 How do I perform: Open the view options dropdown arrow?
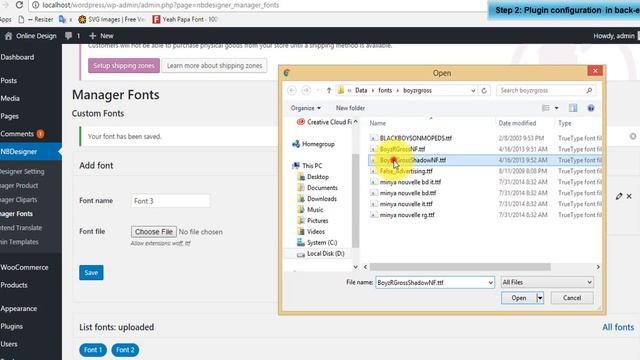556,108
